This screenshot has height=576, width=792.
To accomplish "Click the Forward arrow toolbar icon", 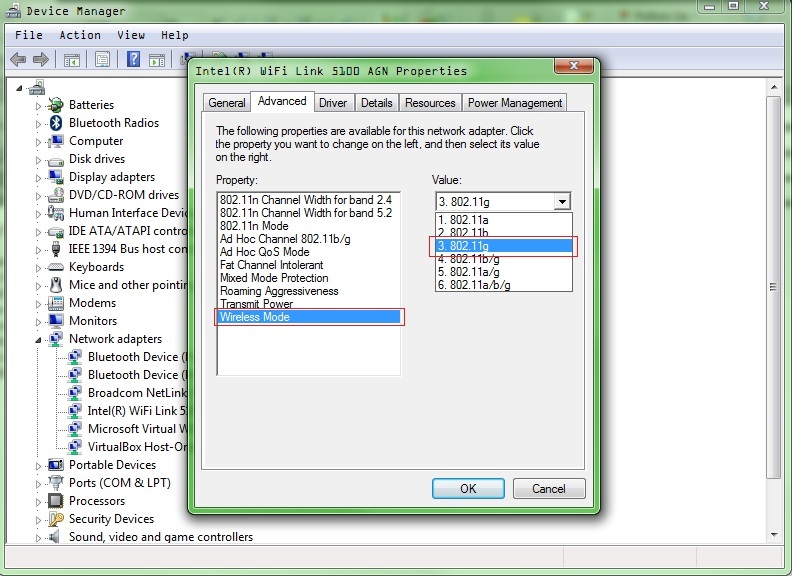I will [40, 60].
